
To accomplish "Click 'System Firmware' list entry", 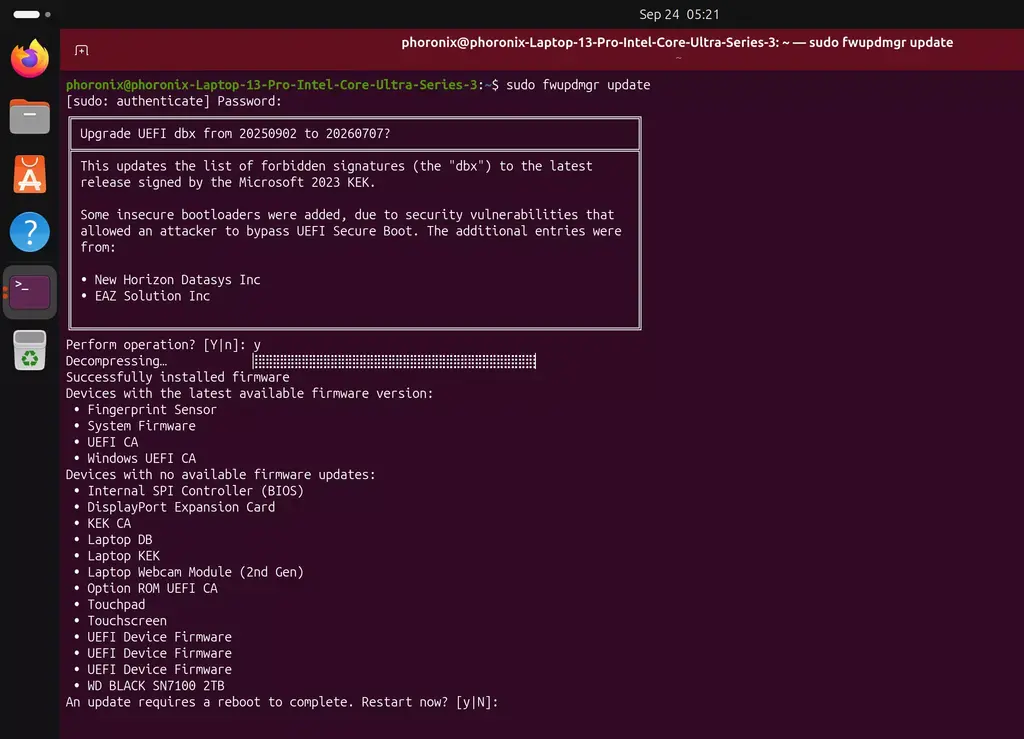I will click(x=141, y=426).
